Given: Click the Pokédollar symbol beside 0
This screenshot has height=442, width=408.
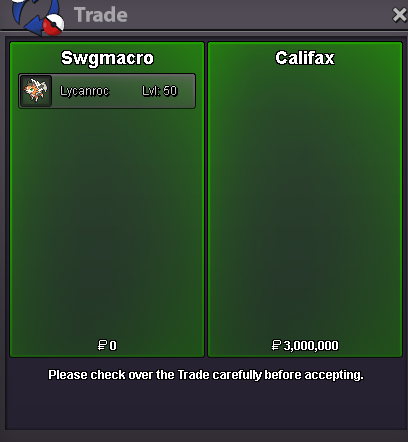Looking at the screenshot, I should coord(102,345).
